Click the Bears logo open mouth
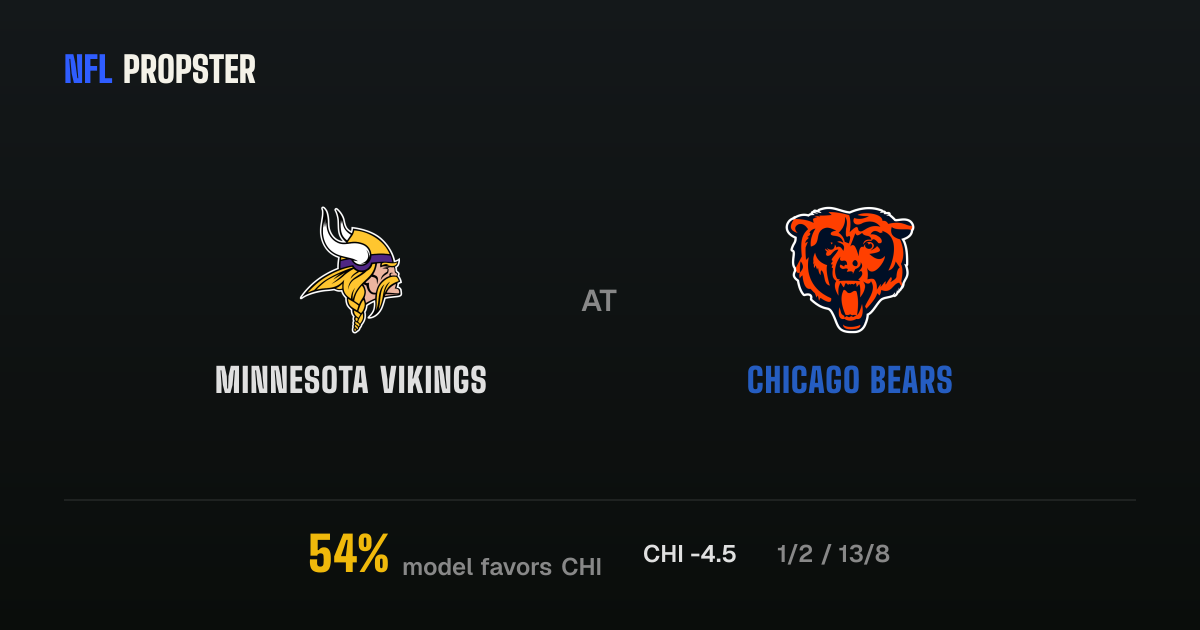Image resolution: width=1200 pixels, height=630 pixels. coord(850,302)
